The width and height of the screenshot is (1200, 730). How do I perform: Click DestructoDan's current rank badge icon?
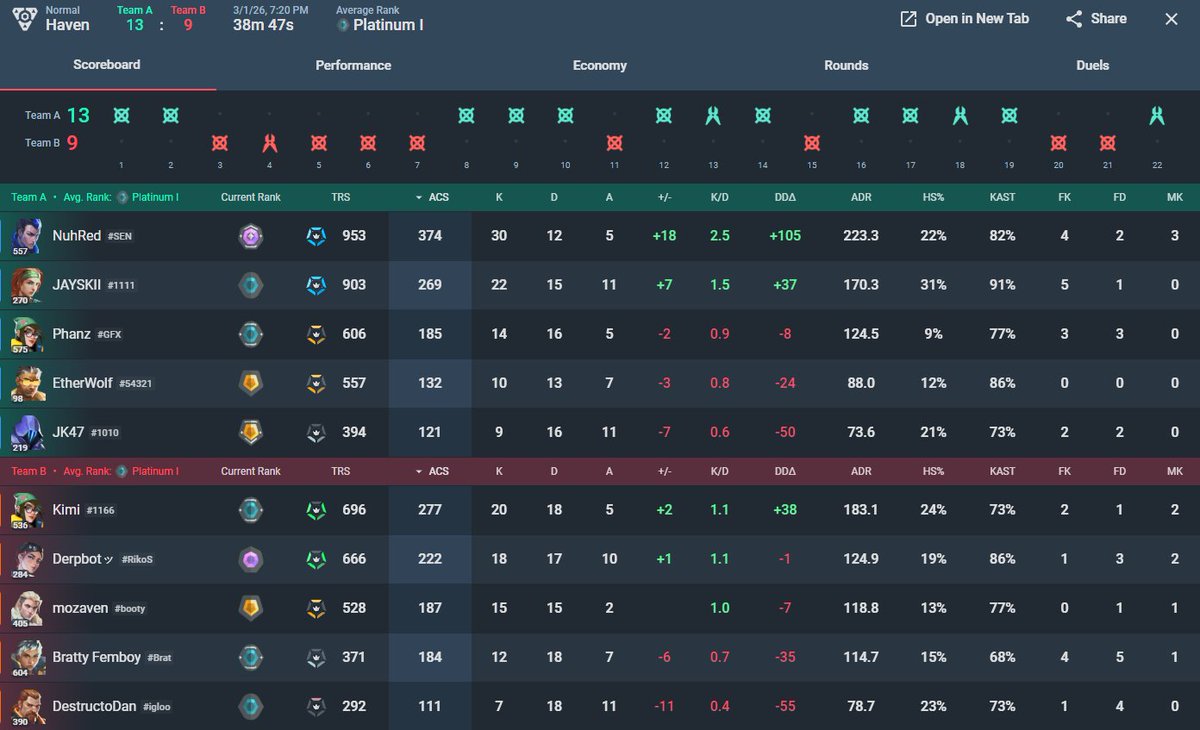point(250,706)
